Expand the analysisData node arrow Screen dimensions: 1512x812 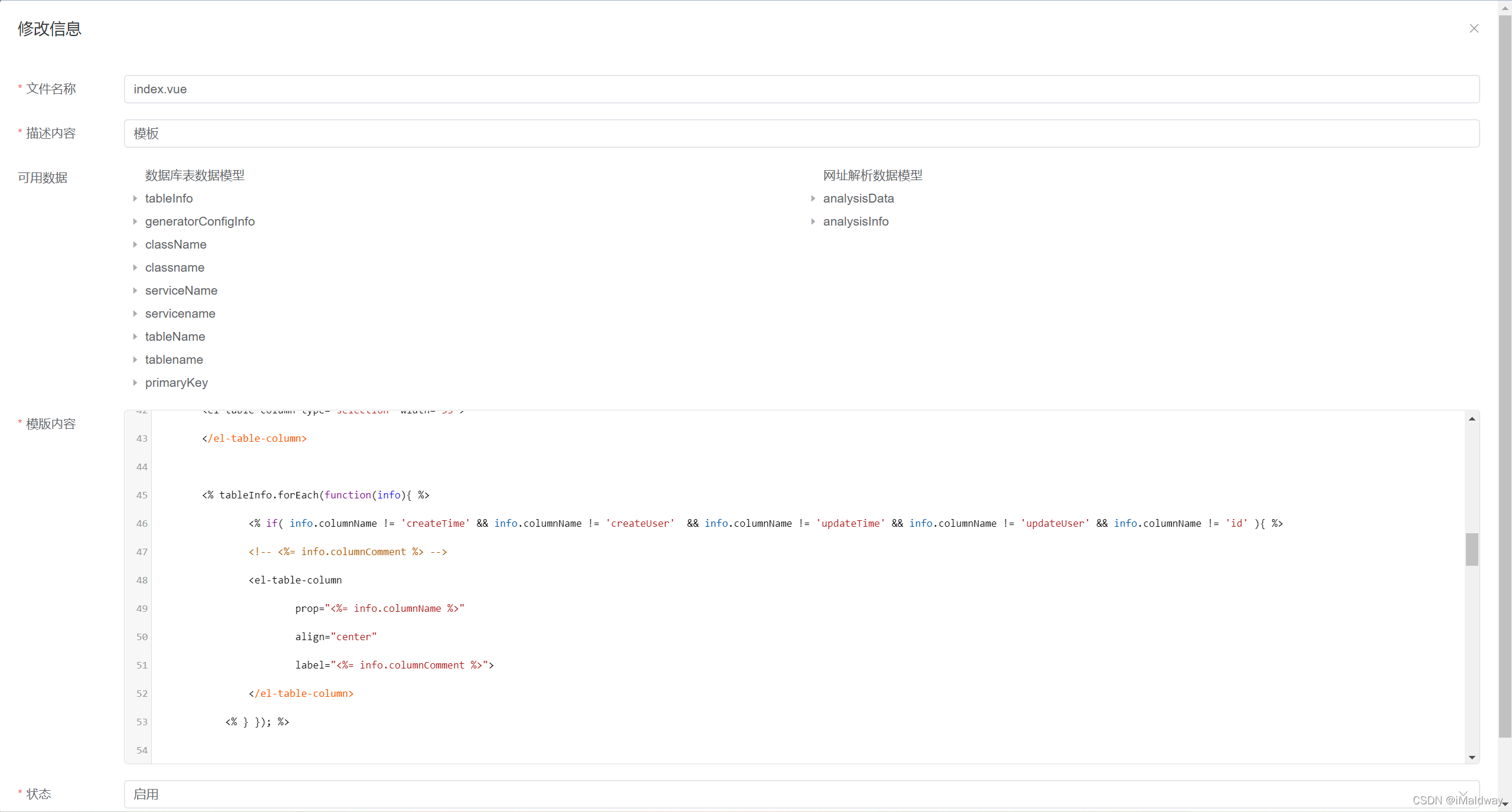coord(813,198)
